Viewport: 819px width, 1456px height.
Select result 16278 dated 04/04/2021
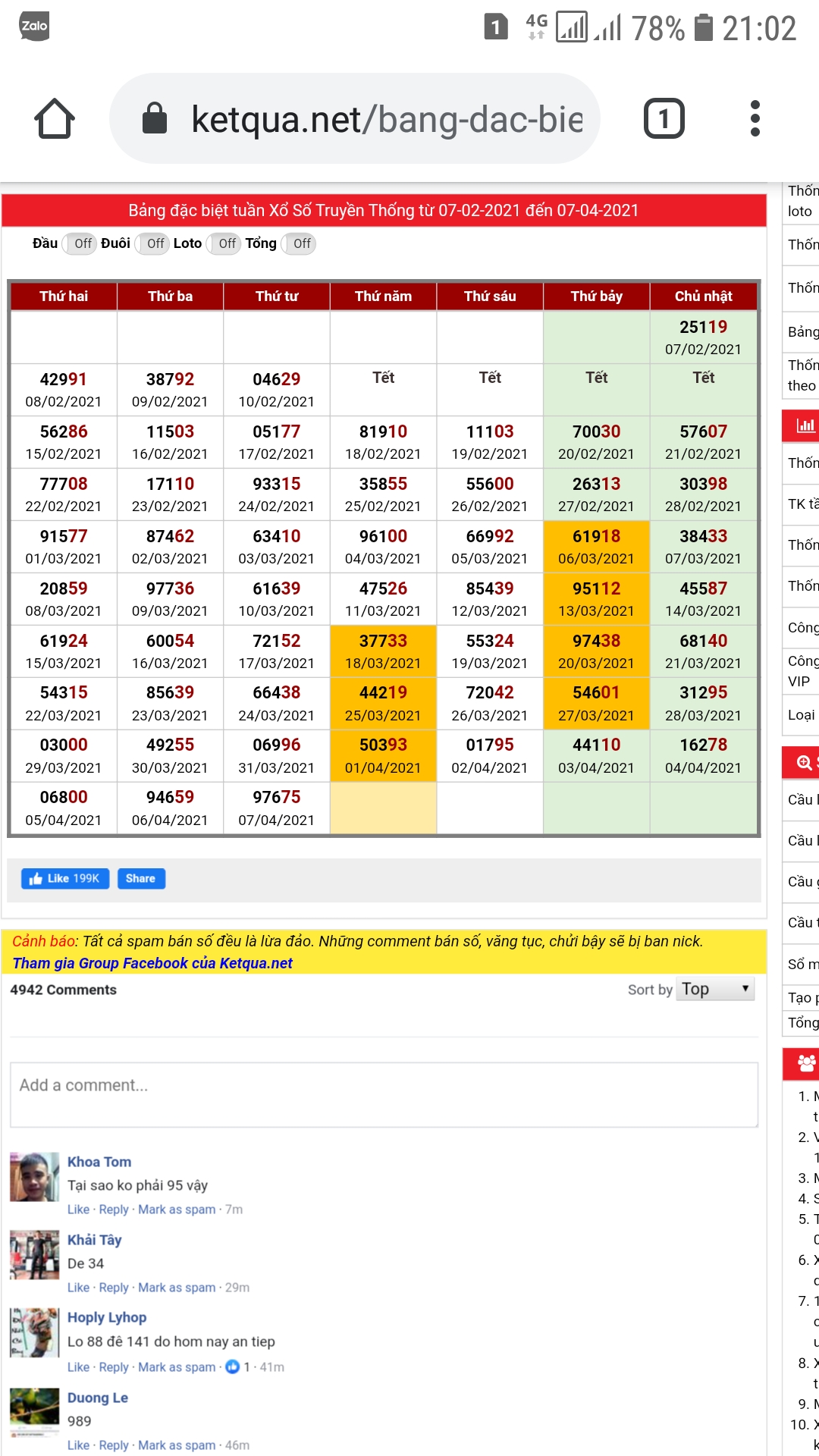click(x=703, y=756)
